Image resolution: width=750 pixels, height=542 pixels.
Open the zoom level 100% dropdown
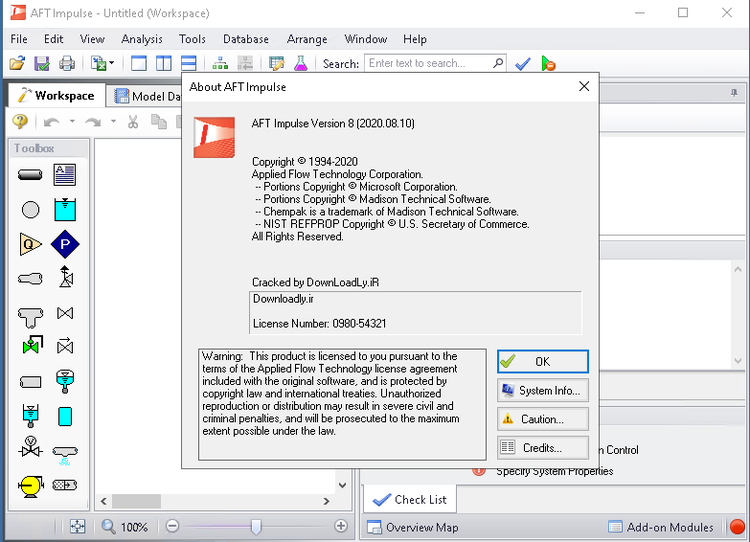point(126,526)
